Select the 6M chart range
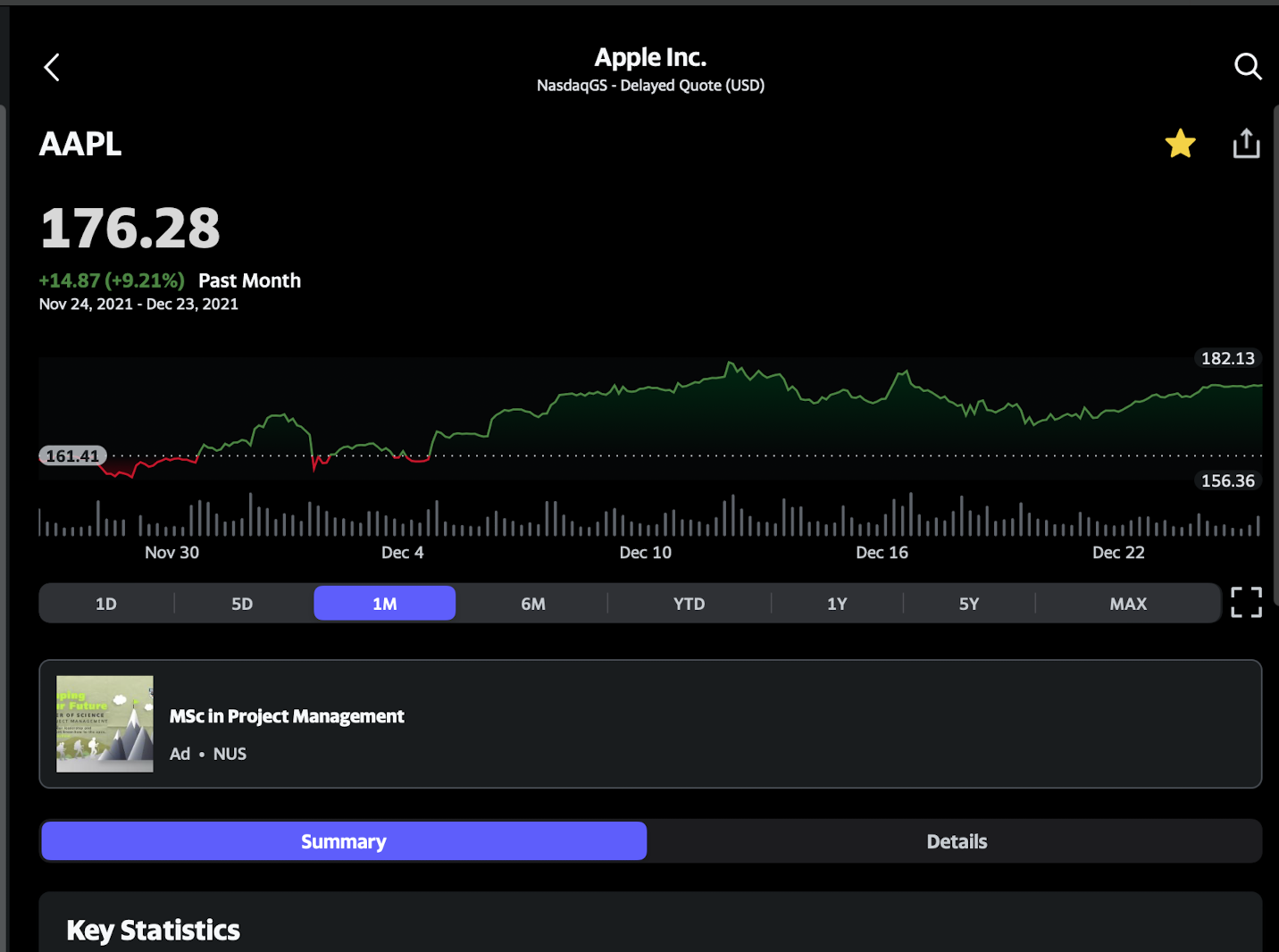The width and height of the screenshot is (1279, 952). (x=533, y=604)
